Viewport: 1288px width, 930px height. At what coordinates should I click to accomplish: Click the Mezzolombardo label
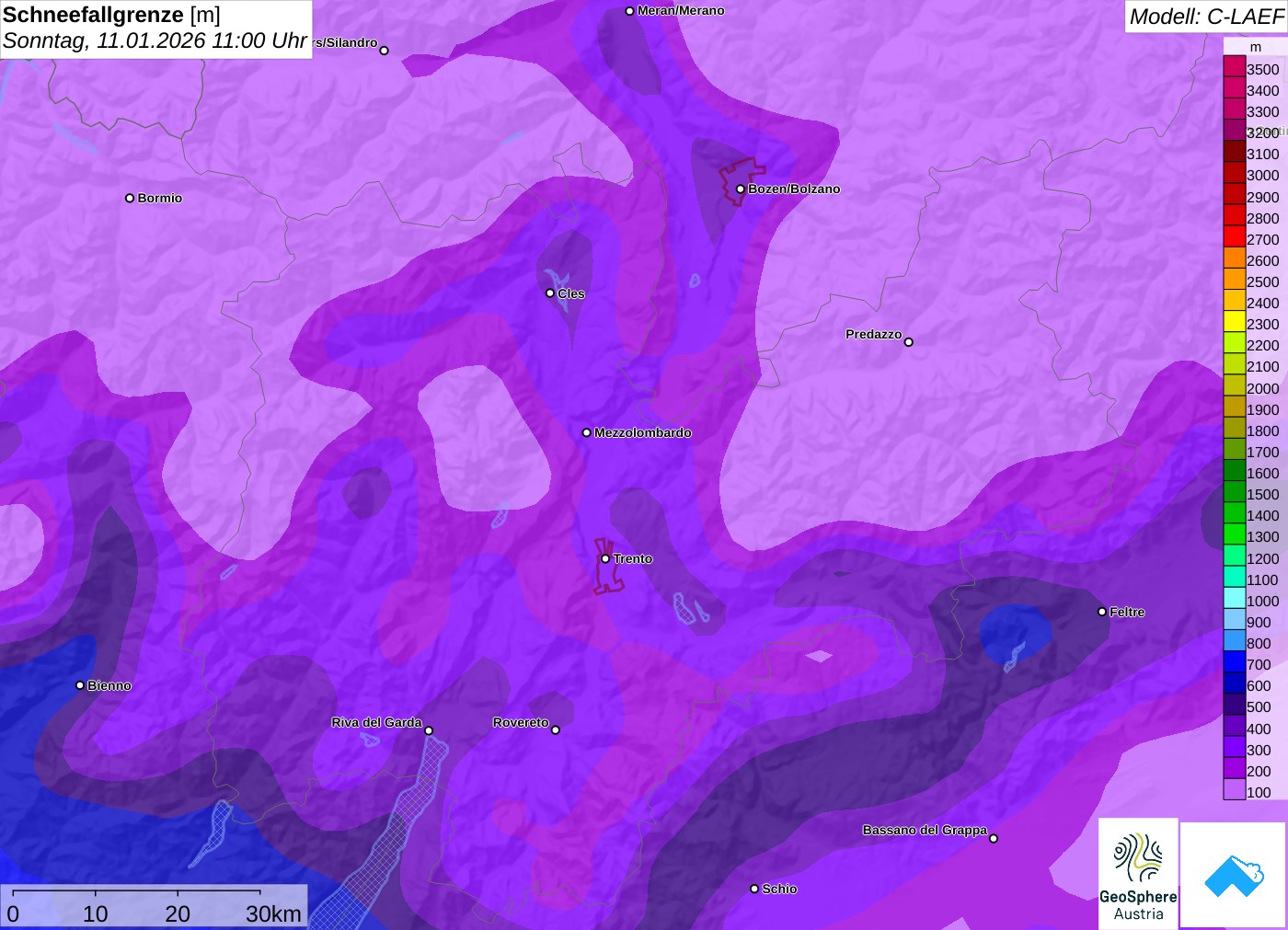pyautogui.click(x=642, y=432)
